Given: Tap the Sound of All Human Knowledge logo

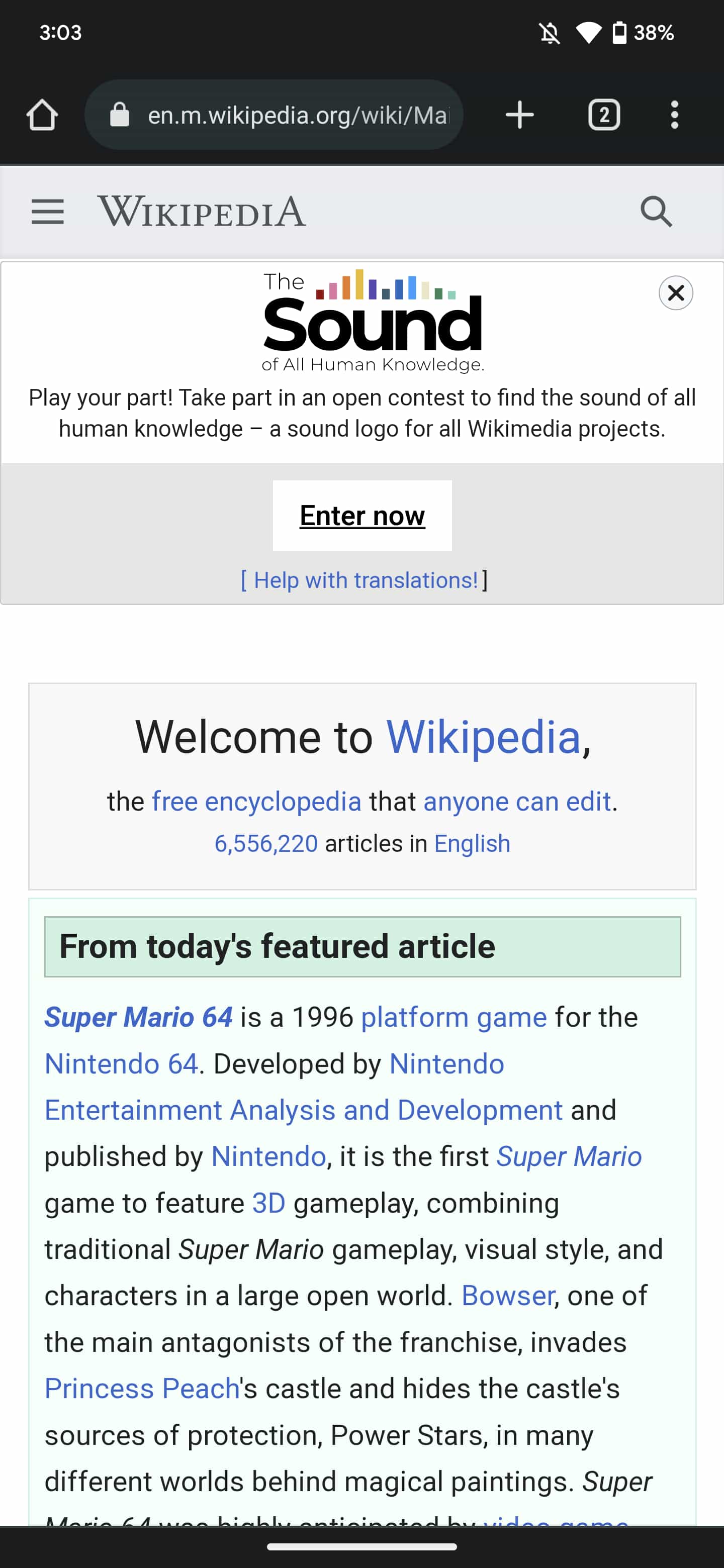Looking at the screenshot, I should pyautogui.click(x=373, y=321).
